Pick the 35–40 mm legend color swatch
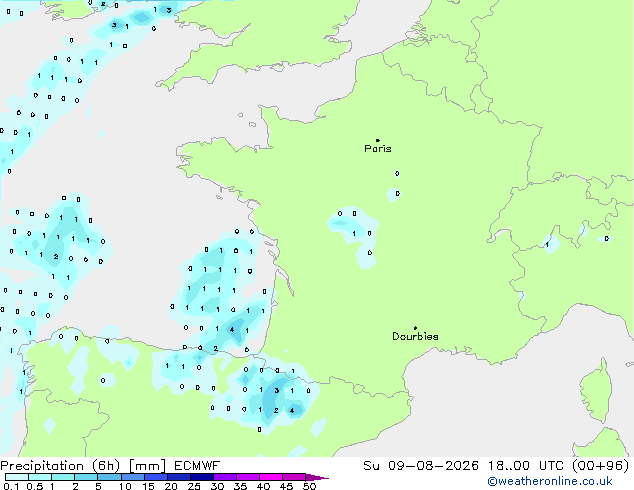The height and width of the screenshot is (490, 634). coord(248,477)
